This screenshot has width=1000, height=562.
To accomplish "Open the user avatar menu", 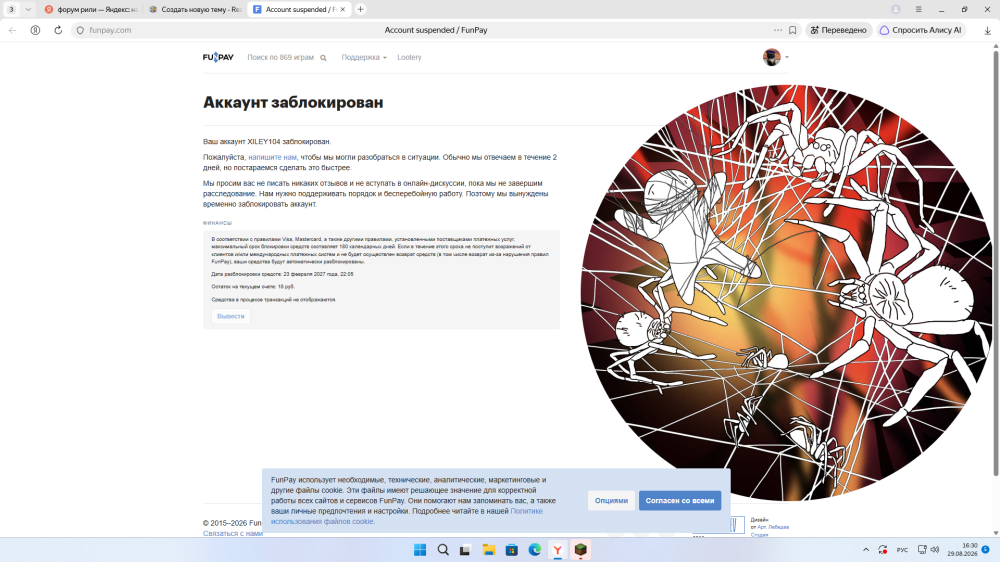I will tap(772, 57).
